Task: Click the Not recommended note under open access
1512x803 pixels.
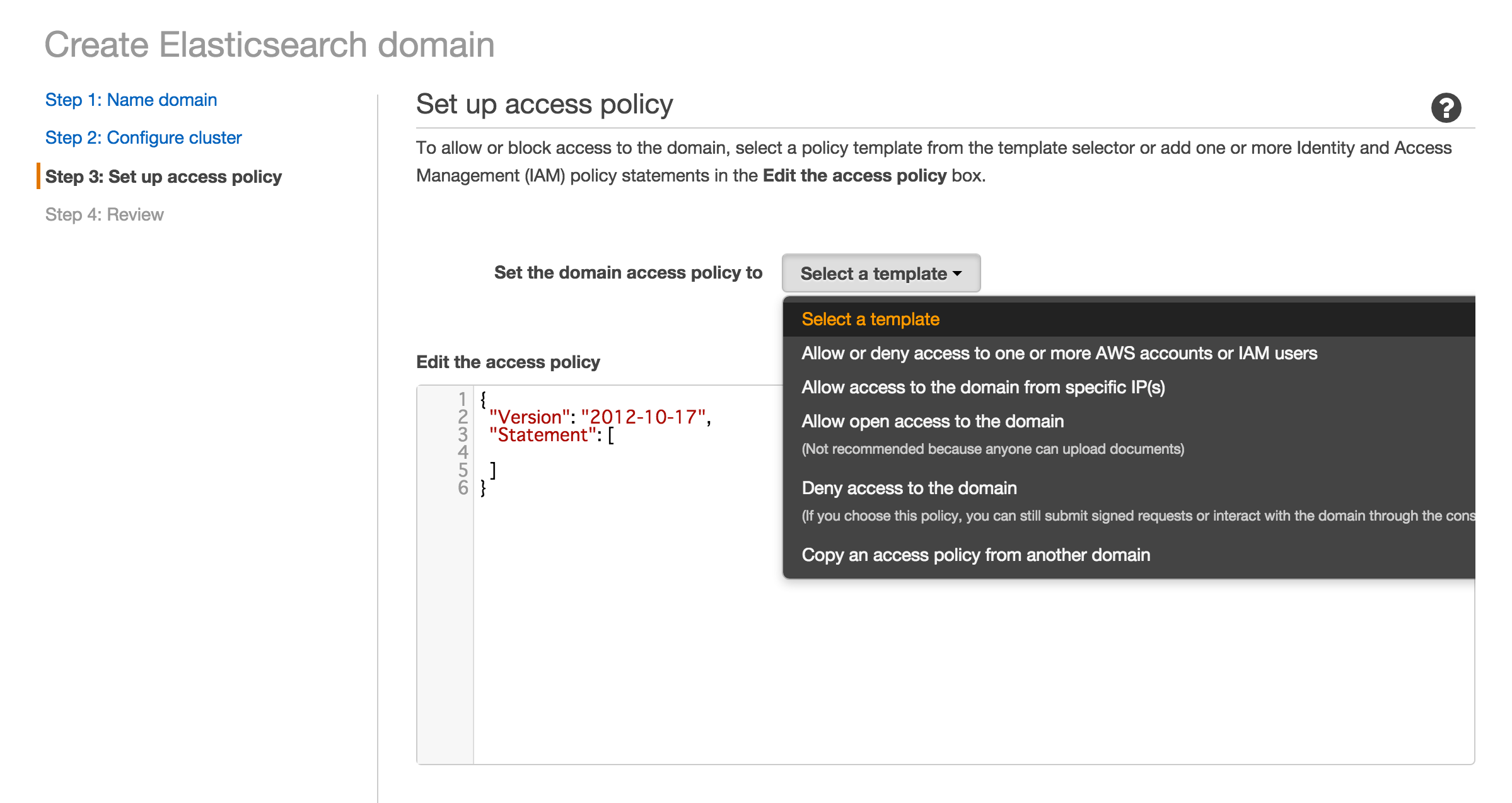Action: pyautogui.click(x=992, y=449)
